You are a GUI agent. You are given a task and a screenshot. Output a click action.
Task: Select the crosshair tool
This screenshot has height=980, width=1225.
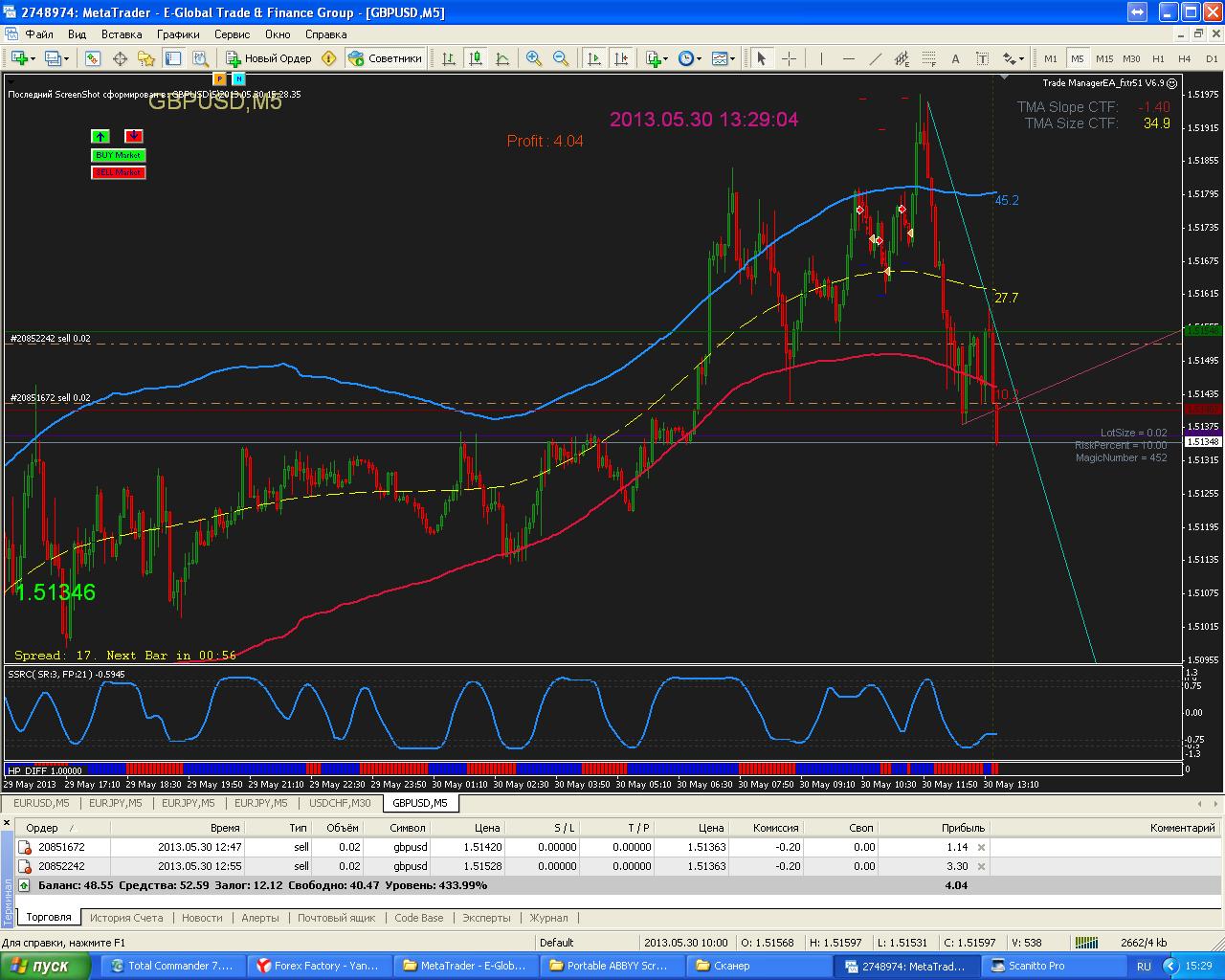(x=789, y=58)
